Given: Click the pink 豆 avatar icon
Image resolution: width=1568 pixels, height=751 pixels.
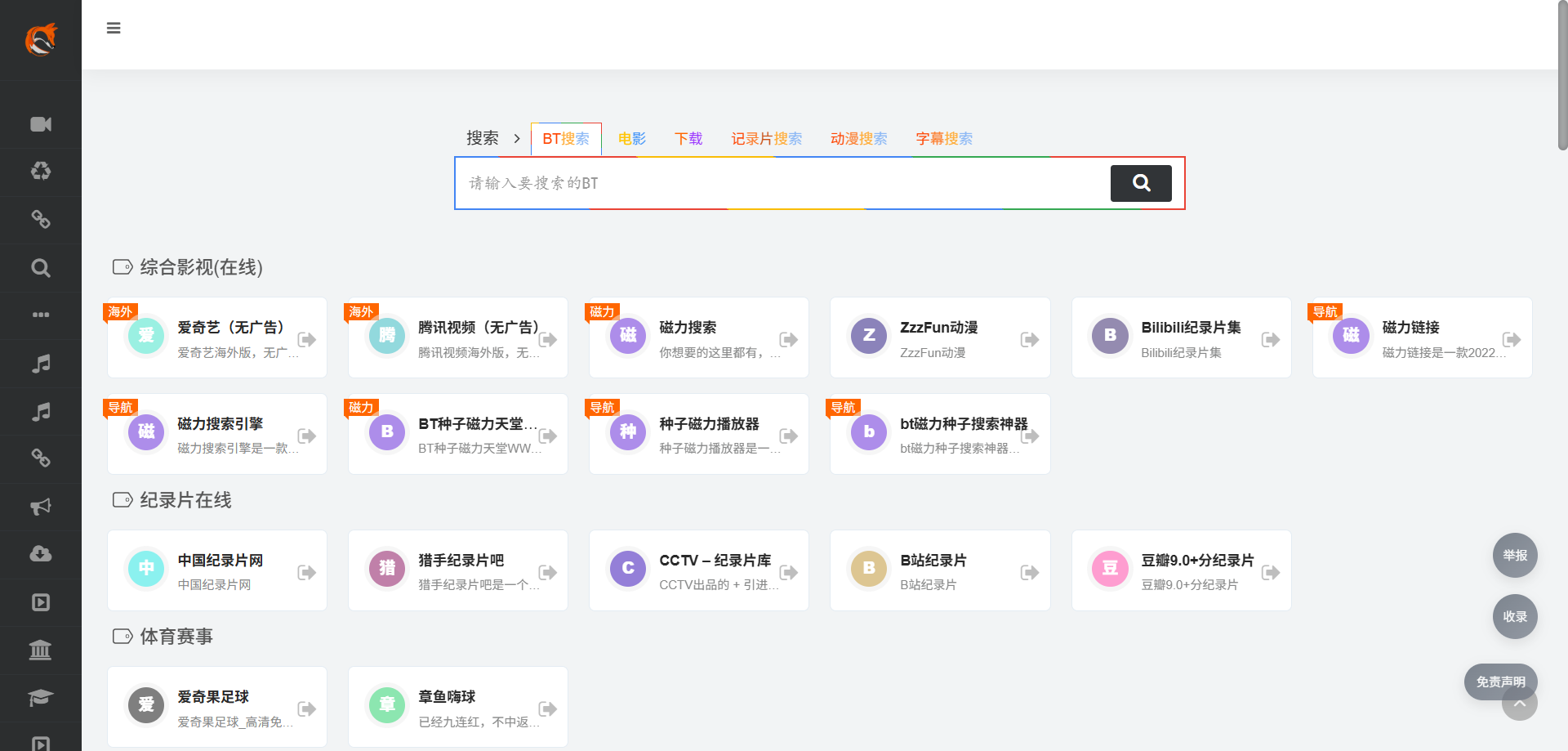Looking at the screenshot, I should 1110,568.
